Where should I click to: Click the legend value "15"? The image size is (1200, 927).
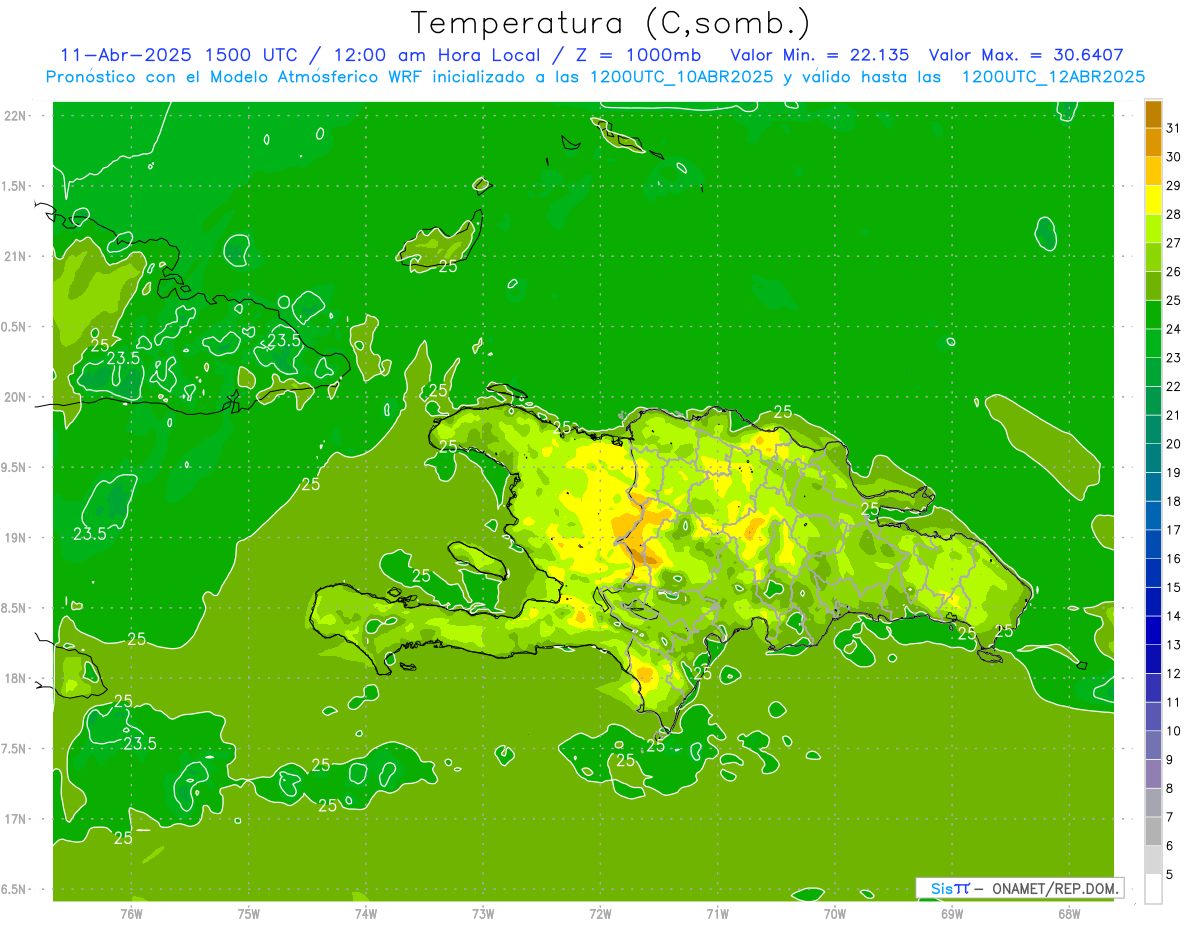[1173, 587]
